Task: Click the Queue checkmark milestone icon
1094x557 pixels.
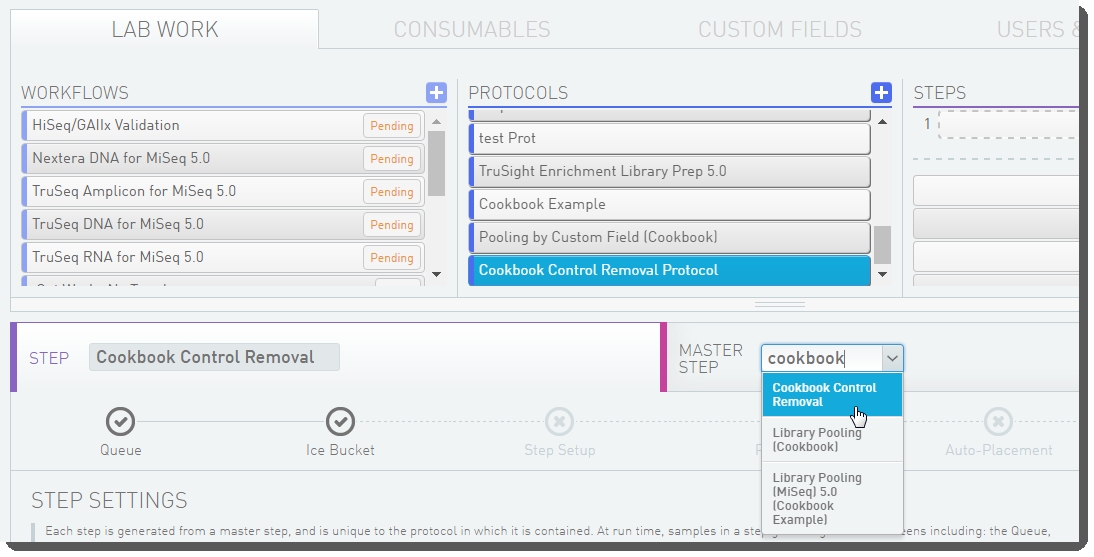Action: point(120,421)
